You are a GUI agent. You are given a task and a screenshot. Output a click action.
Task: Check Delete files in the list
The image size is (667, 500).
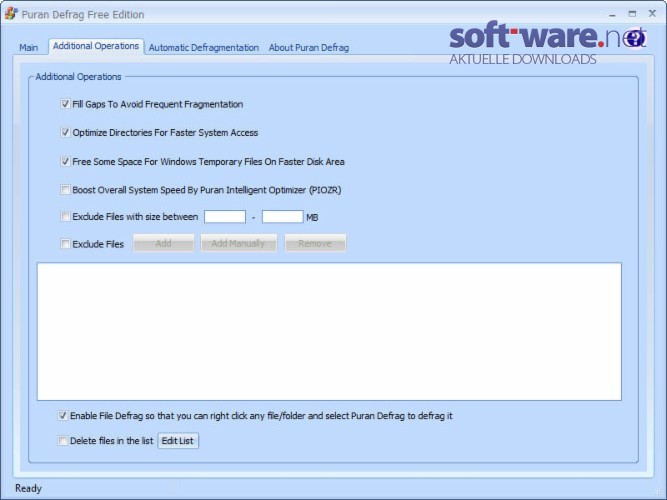pyautogui.click(x=63, y=440)
